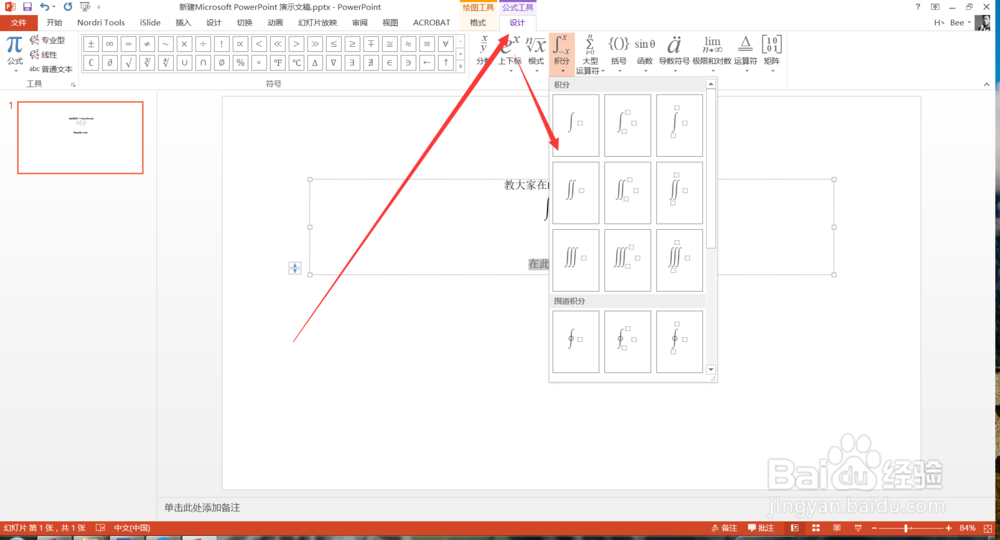Click the zoom in plus button
This screenshot has width=1000, height=540.
click(x=949, y=528)
